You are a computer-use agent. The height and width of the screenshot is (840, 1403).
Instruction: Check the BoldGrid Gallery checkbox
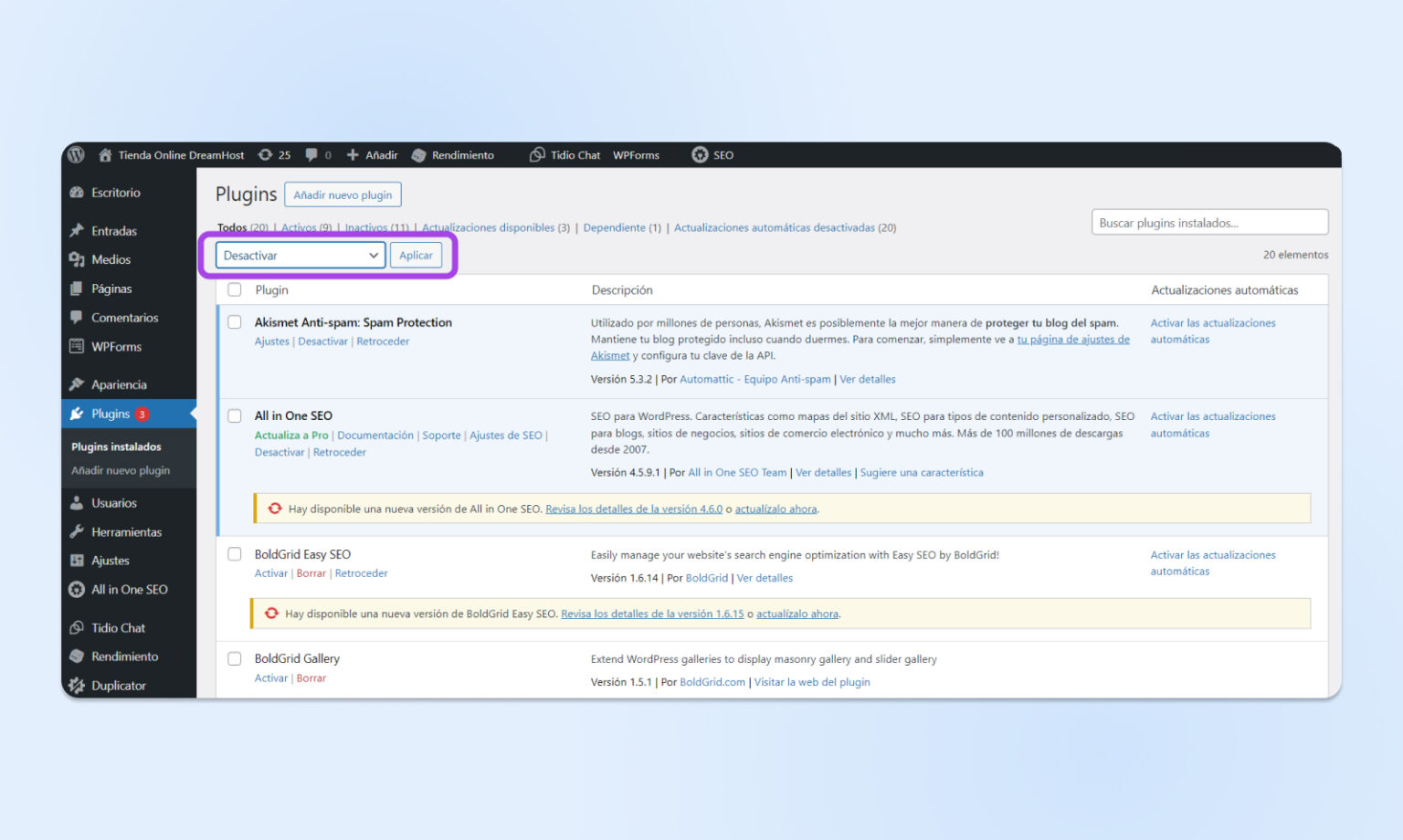click(x=234, y=658)
